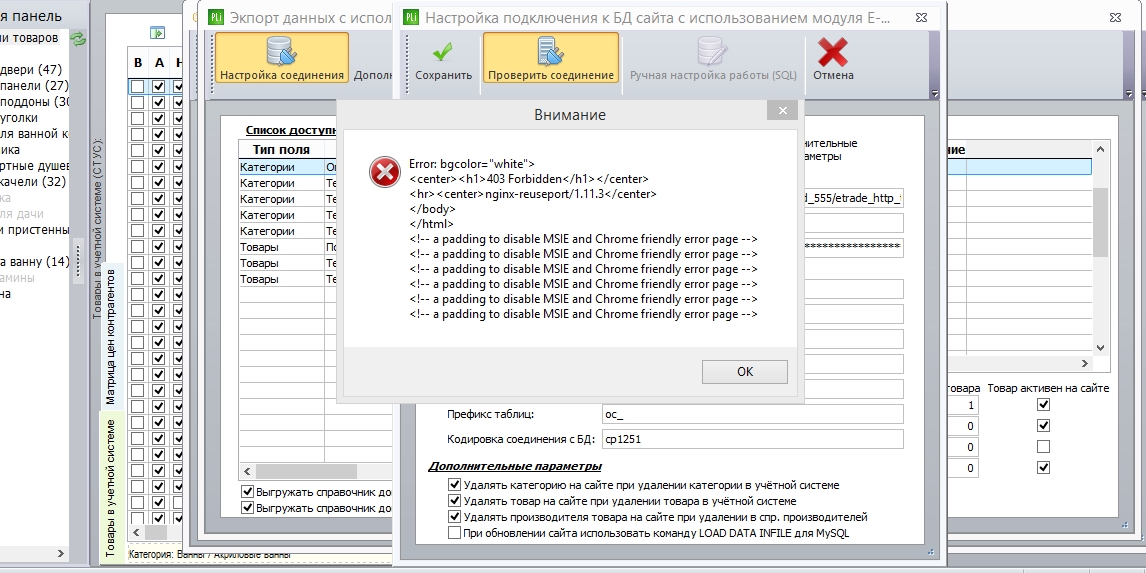
Task: Click PLi icon of Экспорт данных window
Action: coord(216,18)
